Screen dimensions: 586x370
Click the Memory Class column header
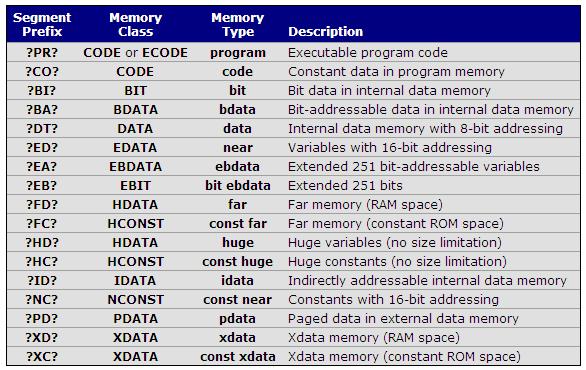(135, 25)
